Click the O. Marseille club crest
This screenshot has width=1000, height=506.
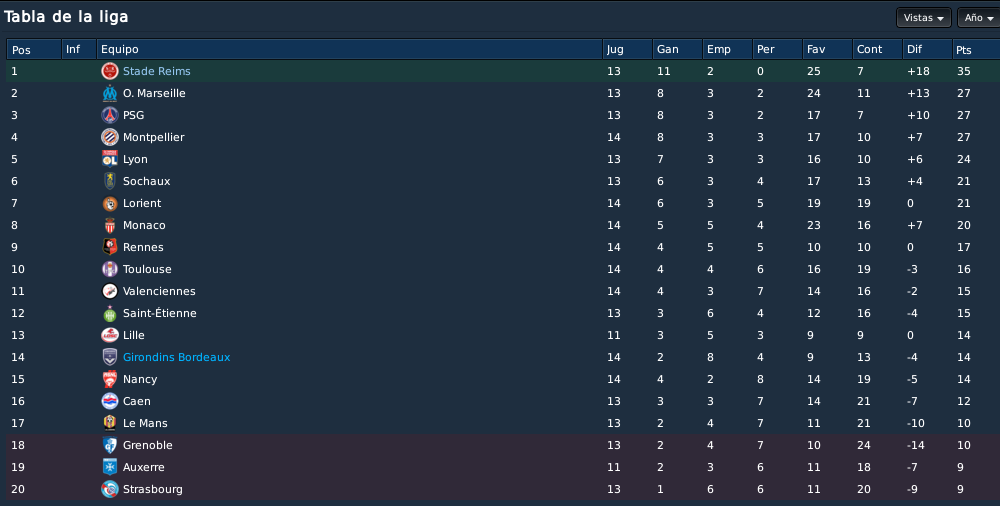click(x=110, y=93)
